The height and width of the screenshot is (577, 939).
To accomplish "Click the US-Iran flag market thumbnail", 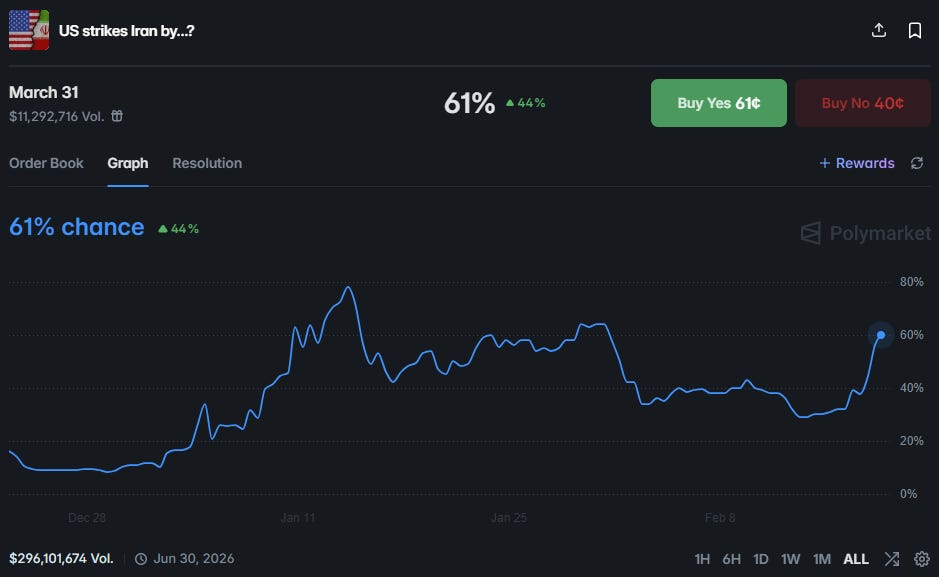I will click(x=29, y=30).
